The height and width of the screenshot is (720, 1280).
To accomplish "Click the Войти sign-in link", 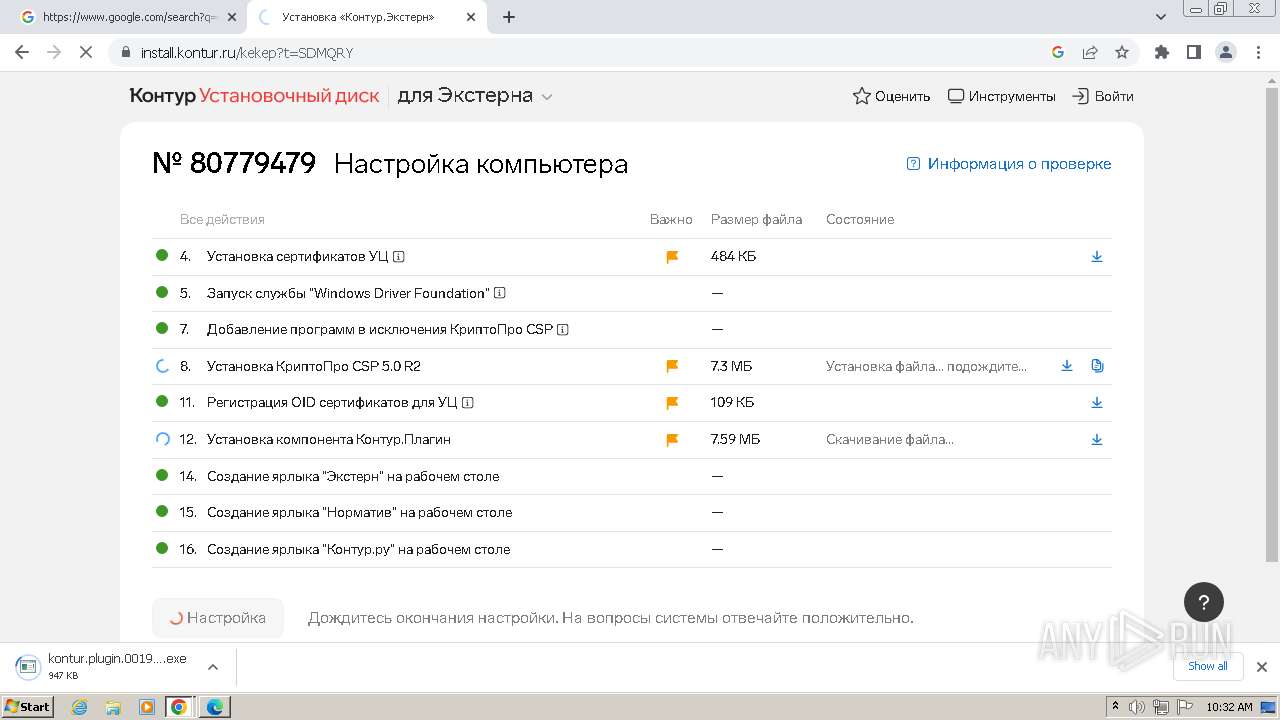I will 1103,97.
